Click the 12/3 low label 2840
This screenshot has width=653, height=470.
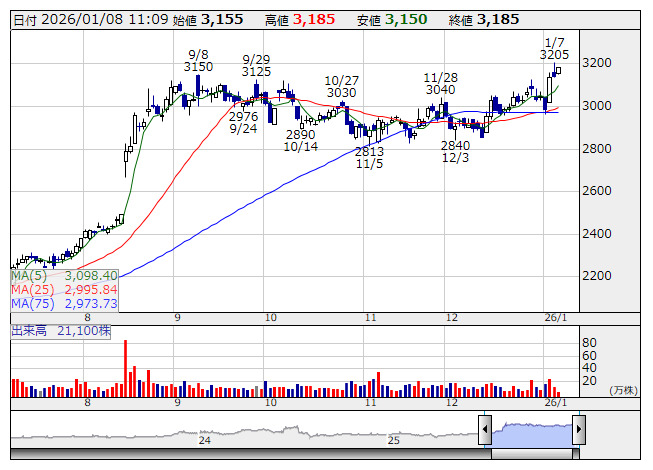pyautogui.click(x=455, y=145)
